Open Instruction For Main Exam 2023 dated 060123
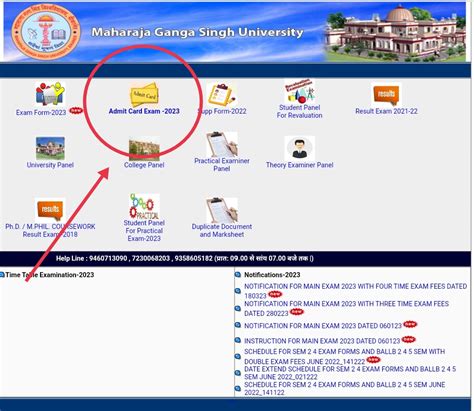Screen dimensions: 474x411 (x=322, y=341)
